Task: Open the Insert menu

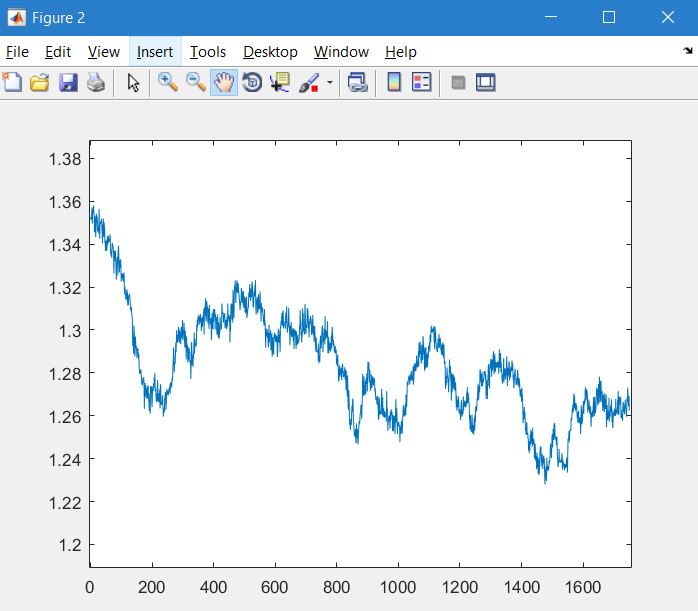Action: coord(155,52)
